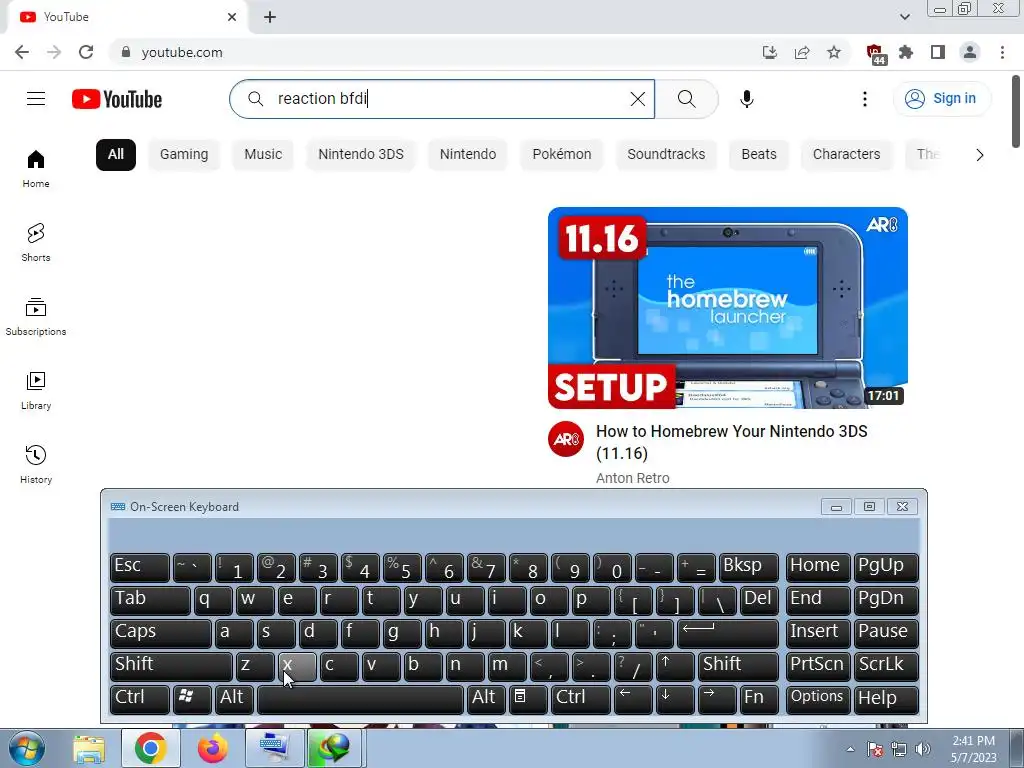Select the Nintendo 3DS filter chip

click(x=361, y=155)
